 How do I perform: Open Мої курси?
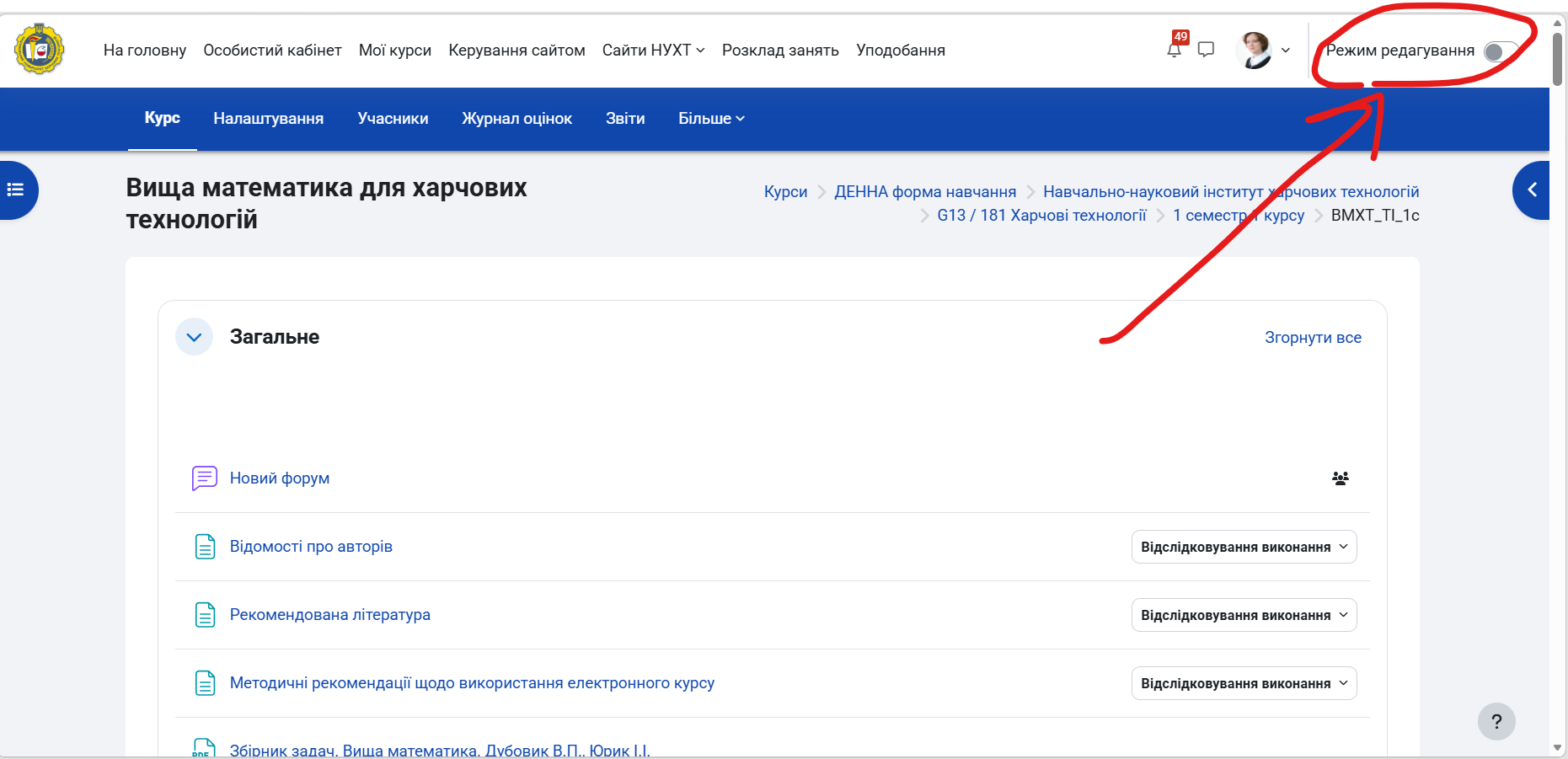click(x=395, y=51)
